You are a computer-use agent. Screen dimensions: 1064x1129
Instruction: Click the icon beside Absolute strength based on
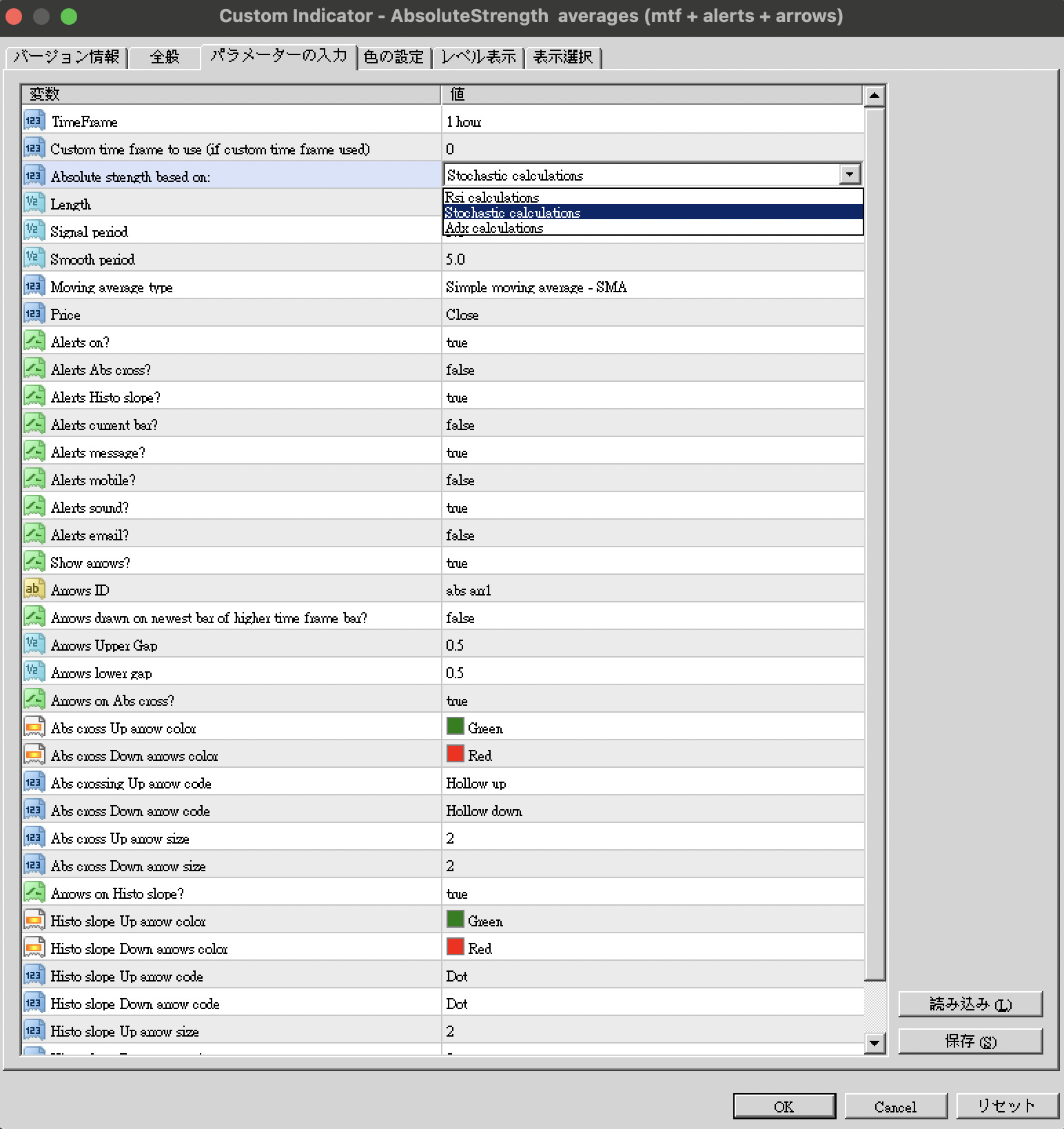coord(34,176)
